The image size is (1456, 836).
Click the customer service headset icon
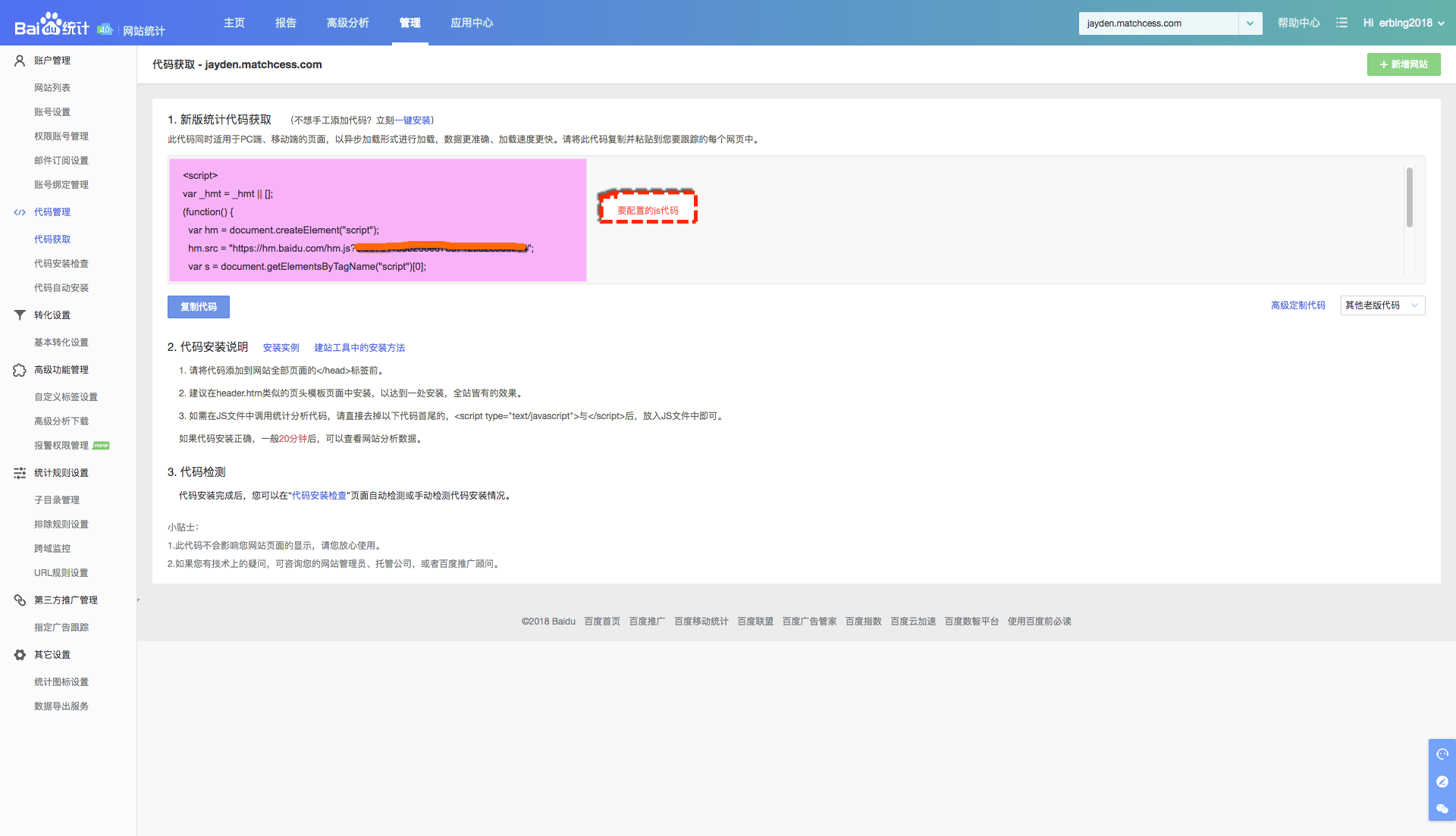coord(1442,754)
